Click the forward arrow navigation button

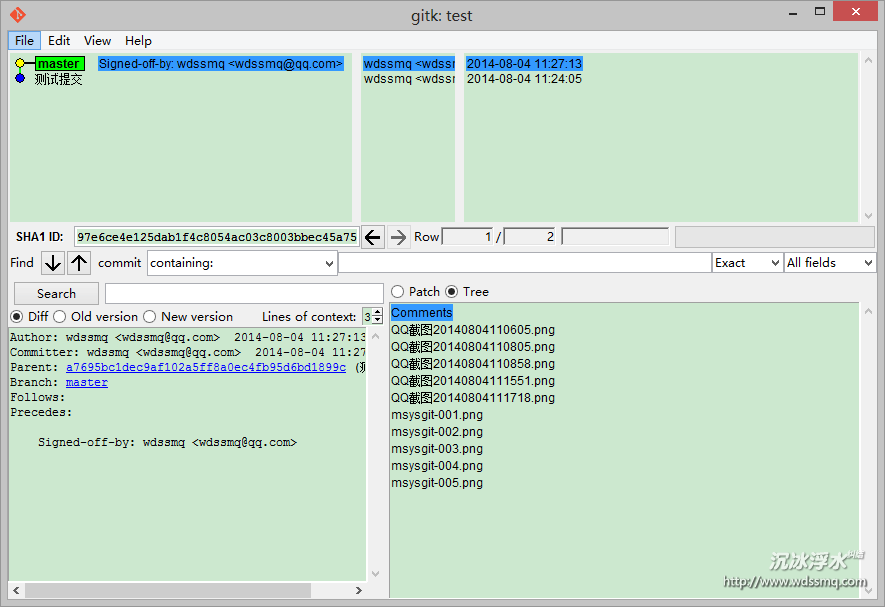point(398,237)
